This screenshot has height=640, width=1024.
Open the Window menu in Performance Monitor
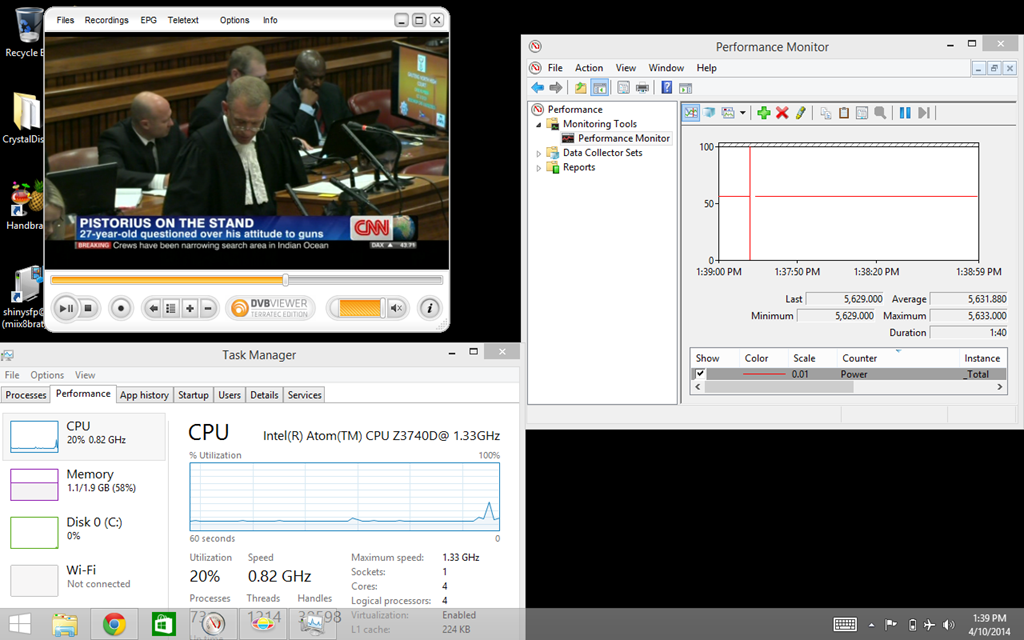coord(666,68)
